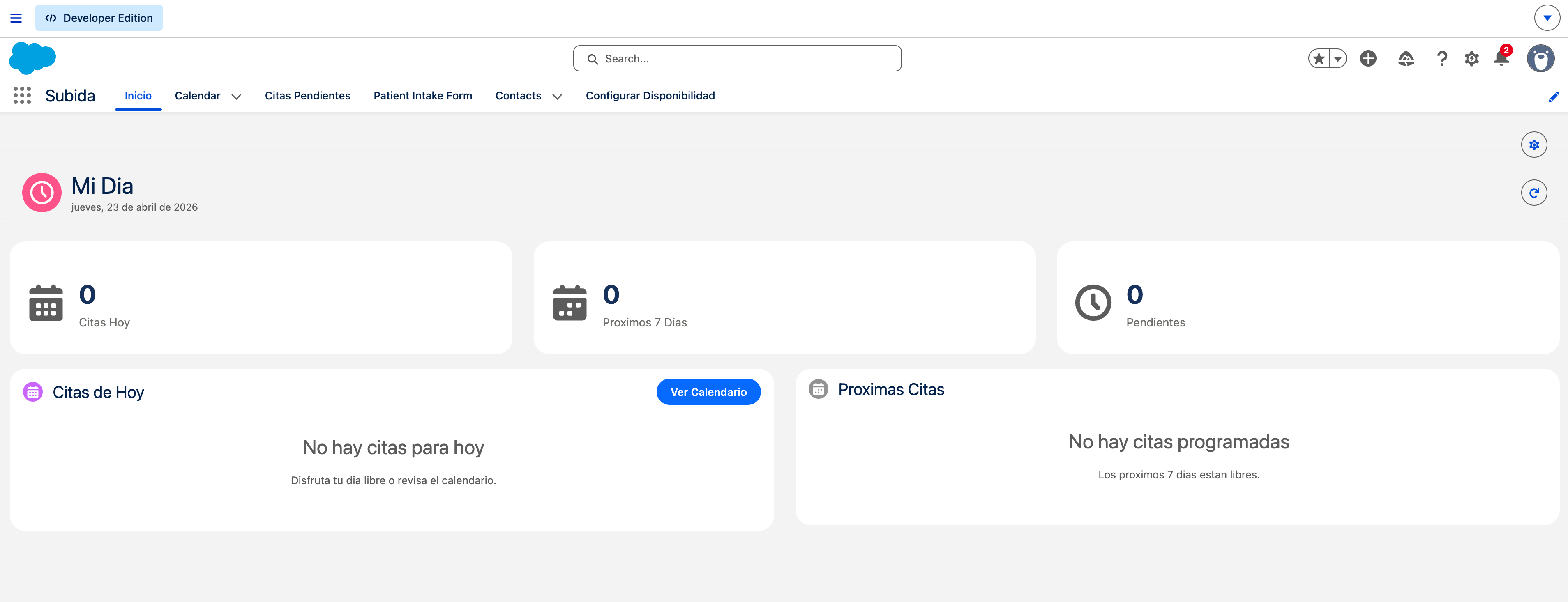Click the pencil edit navigation icon
This screenshot has height=602, width=1568.
tap(1553, 97)
